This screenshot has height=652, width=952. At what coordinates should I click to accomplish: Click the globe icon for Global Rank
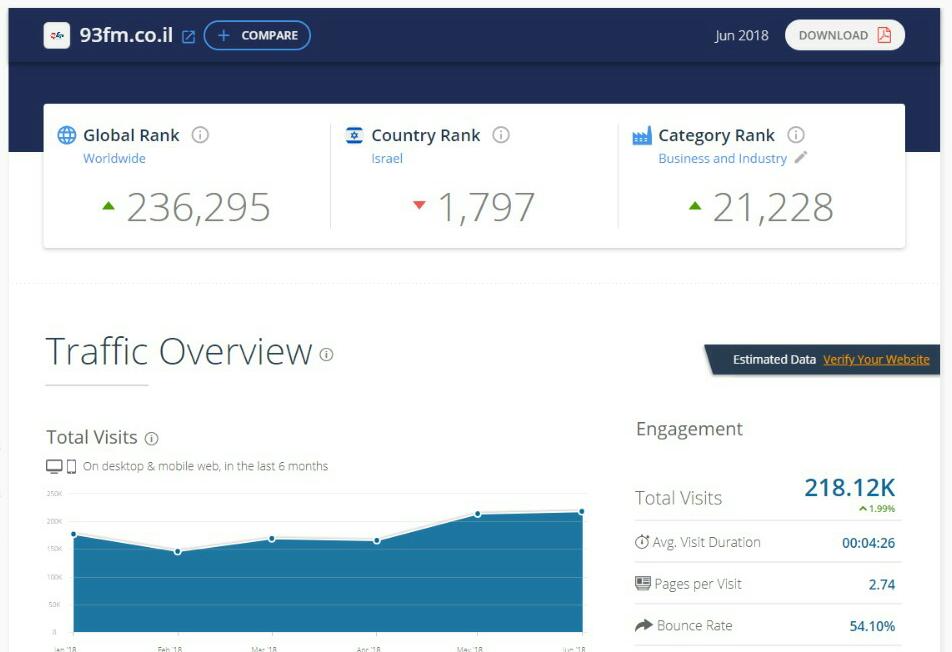67,135
